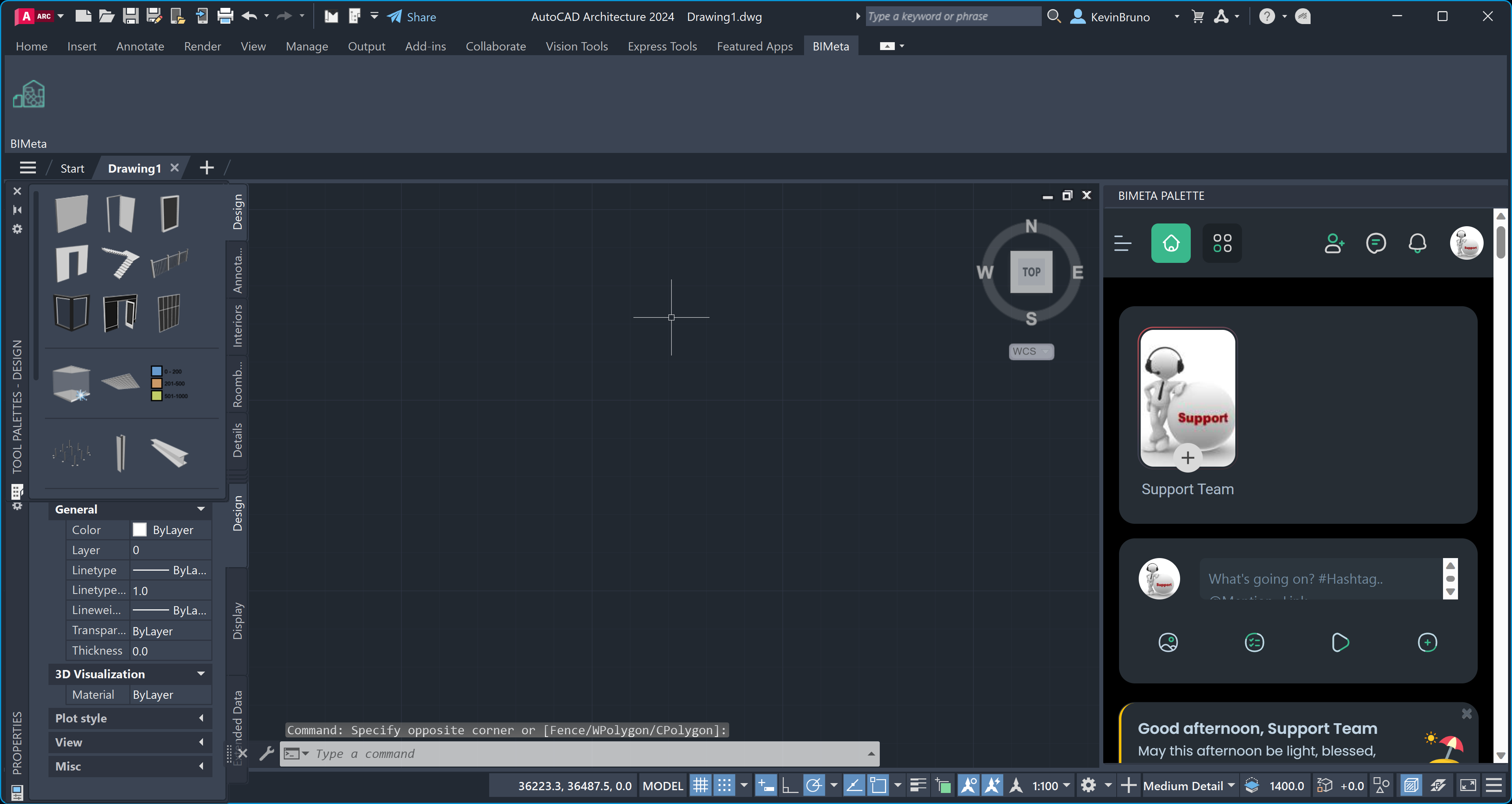
Task: Open the Express Tools ribbon tab
Action: tap(662, 47)
